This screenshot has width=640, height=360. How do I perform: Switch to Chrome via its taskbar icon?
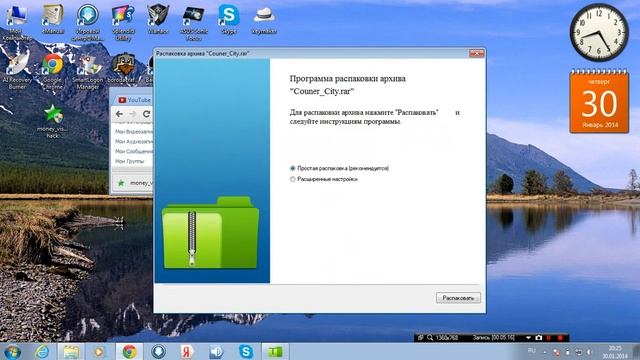tap(129, 351)
